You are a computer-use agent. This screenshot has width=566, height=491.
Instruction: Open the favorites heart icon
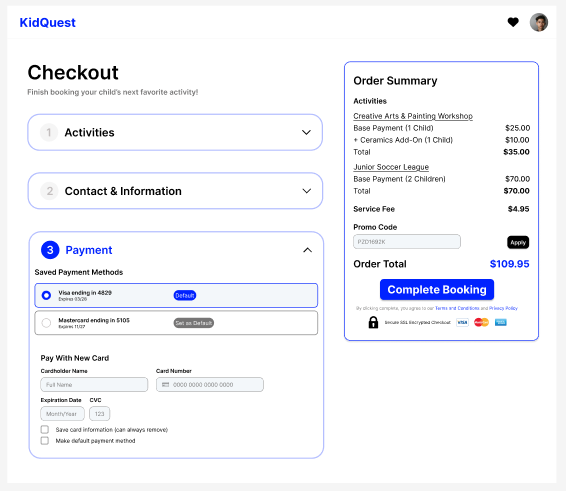point(513,22)
